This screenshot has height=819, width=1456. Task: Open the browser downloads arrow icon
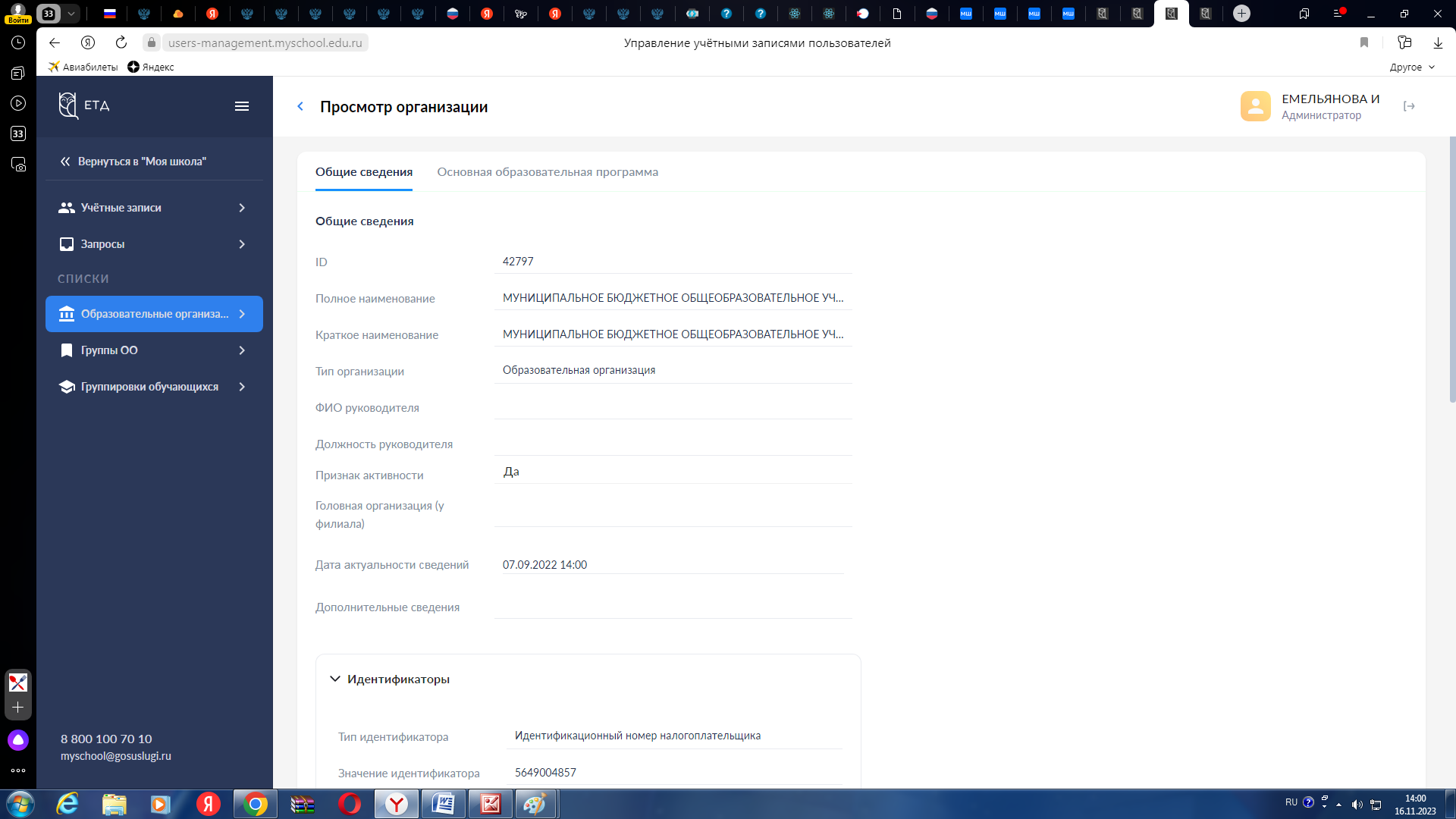click(1438, 42)
